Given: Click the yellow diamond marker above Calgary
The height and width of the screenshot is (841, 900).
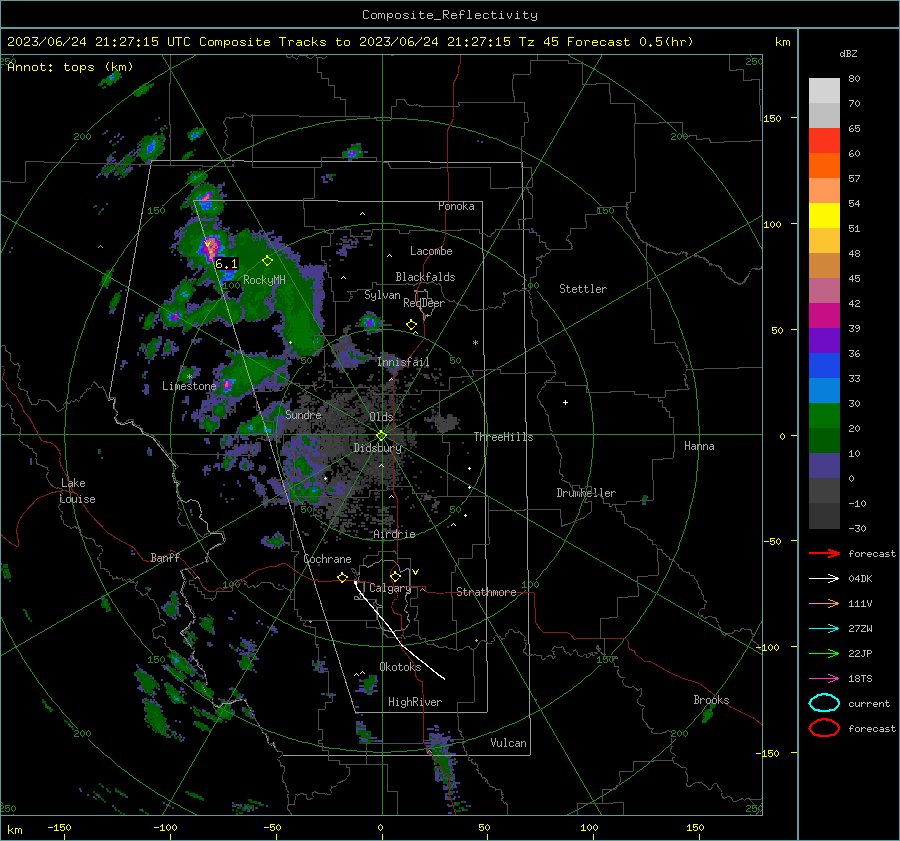Looking at the screenshot, I should point(395,576).
